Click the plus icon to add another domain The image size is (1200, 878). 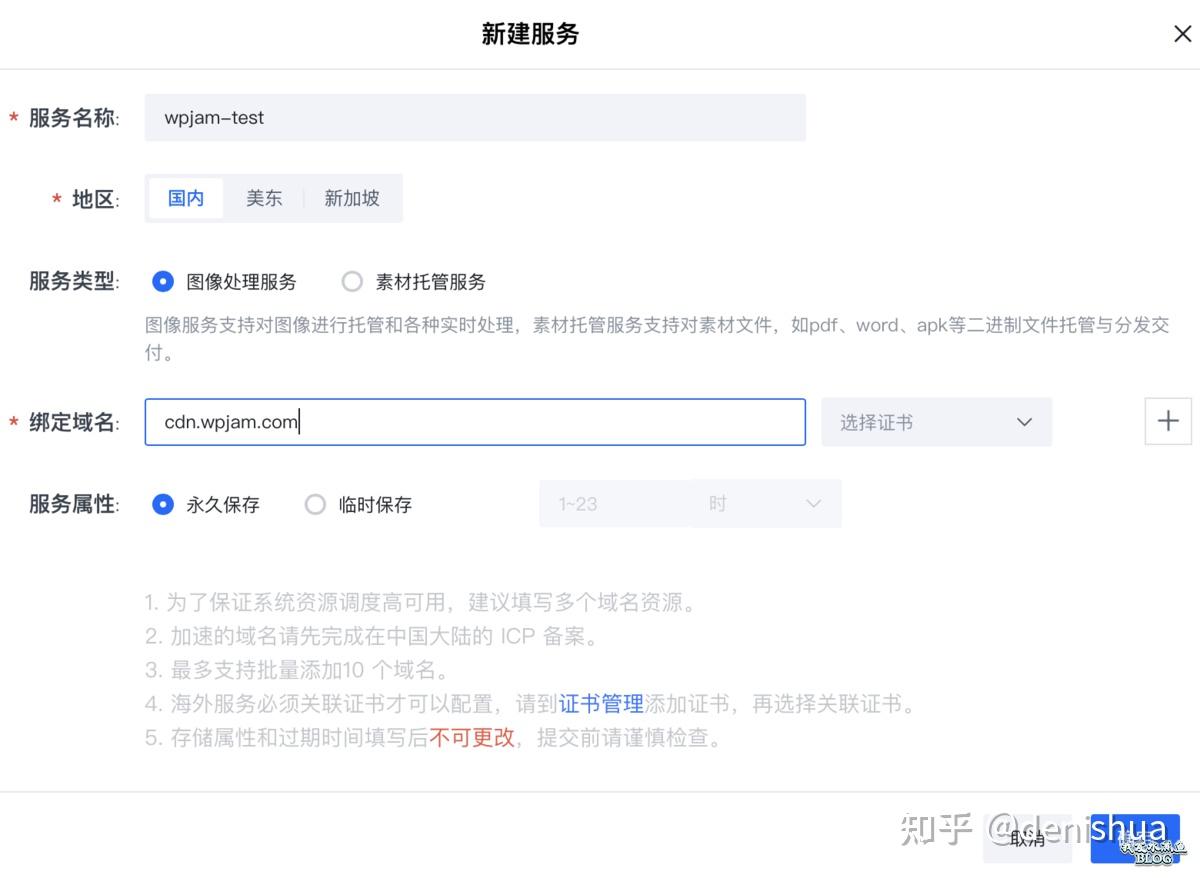(1168, 421)
